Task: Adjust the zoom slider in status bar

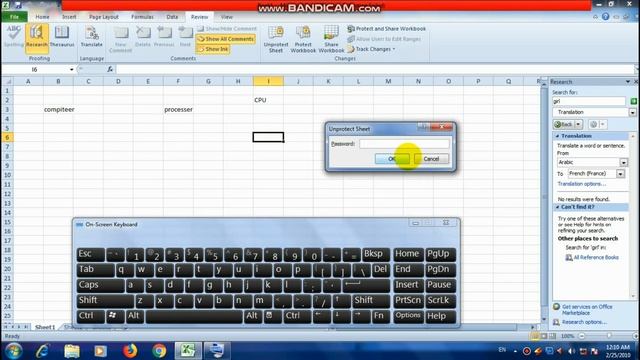Action: 608,336
